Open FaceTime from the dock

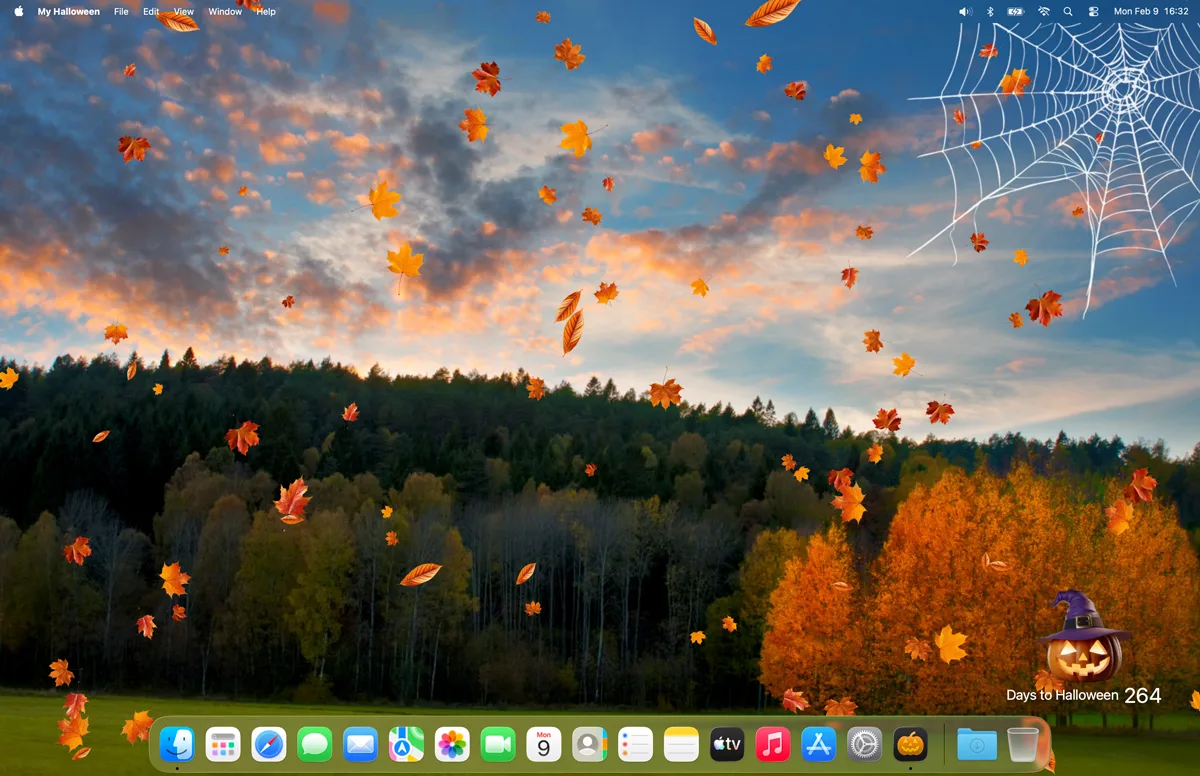point(497,744)
